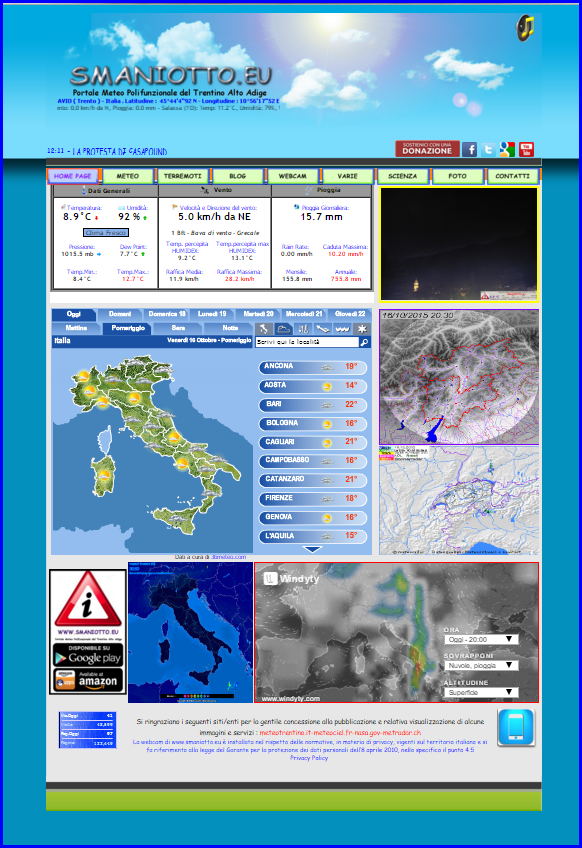Select the Italy map layer icon
The width and height of the screenshot is (582, 848).
coord(263,328)
